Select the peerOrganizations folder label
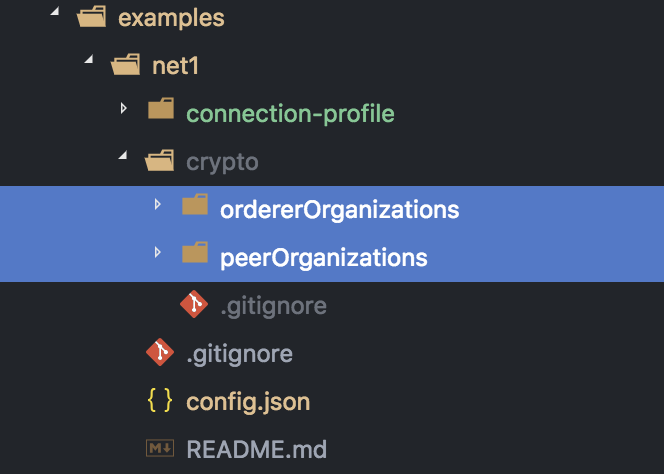Viewport: 664px width, 474px height. (x=323, y=258)
